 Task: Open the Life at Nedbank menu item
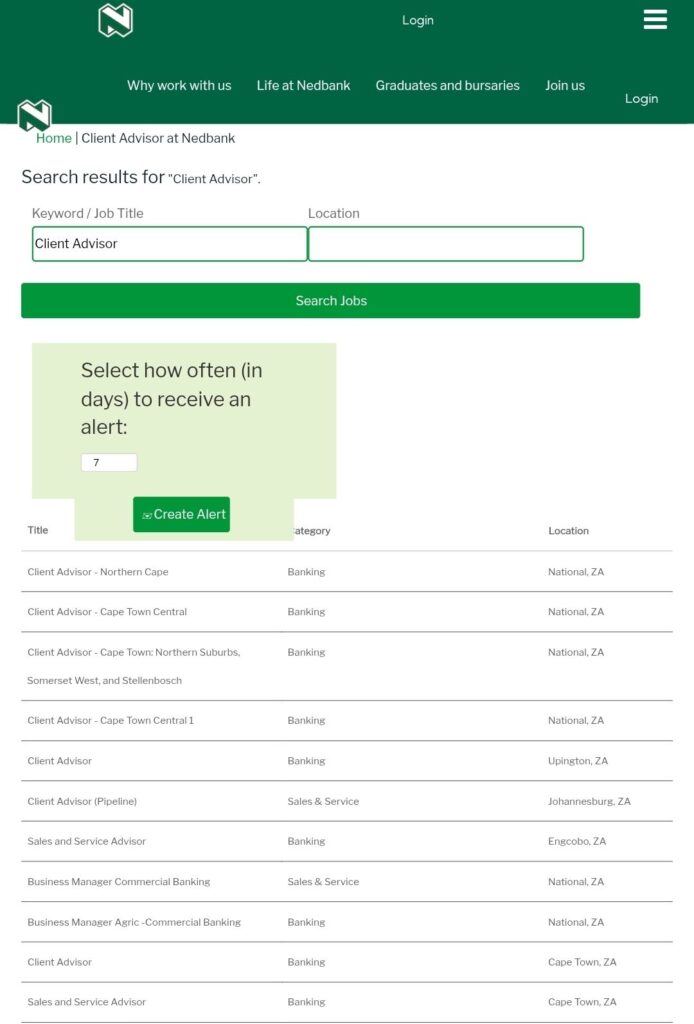coord(302,86)
